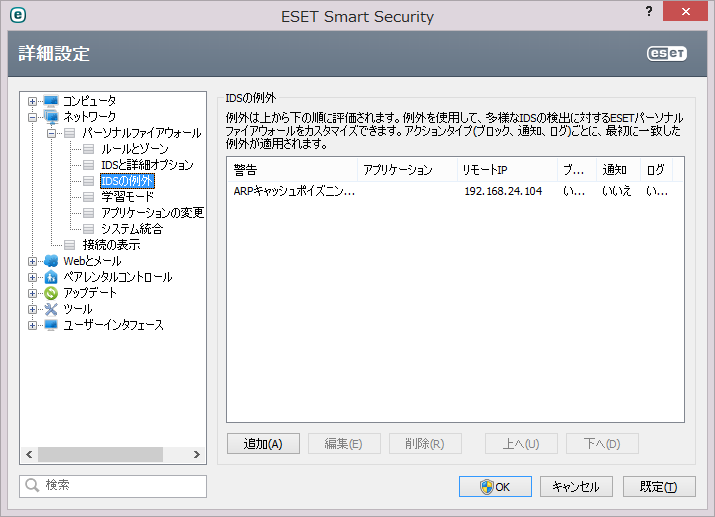Expand the ツール tree node
The width and height of the screenshot is (715, 517).
tap(32, 309)
